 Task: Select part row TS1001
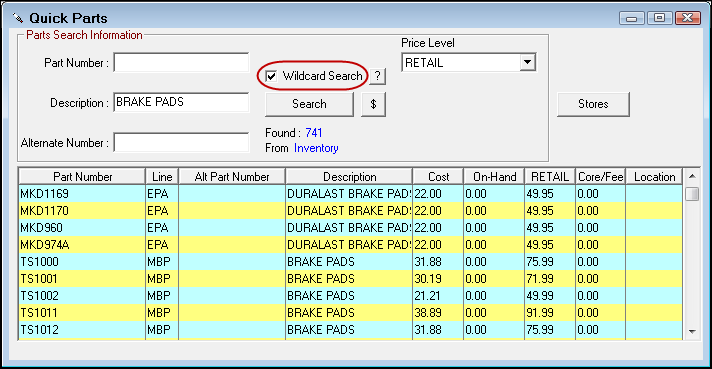[350, 279]
